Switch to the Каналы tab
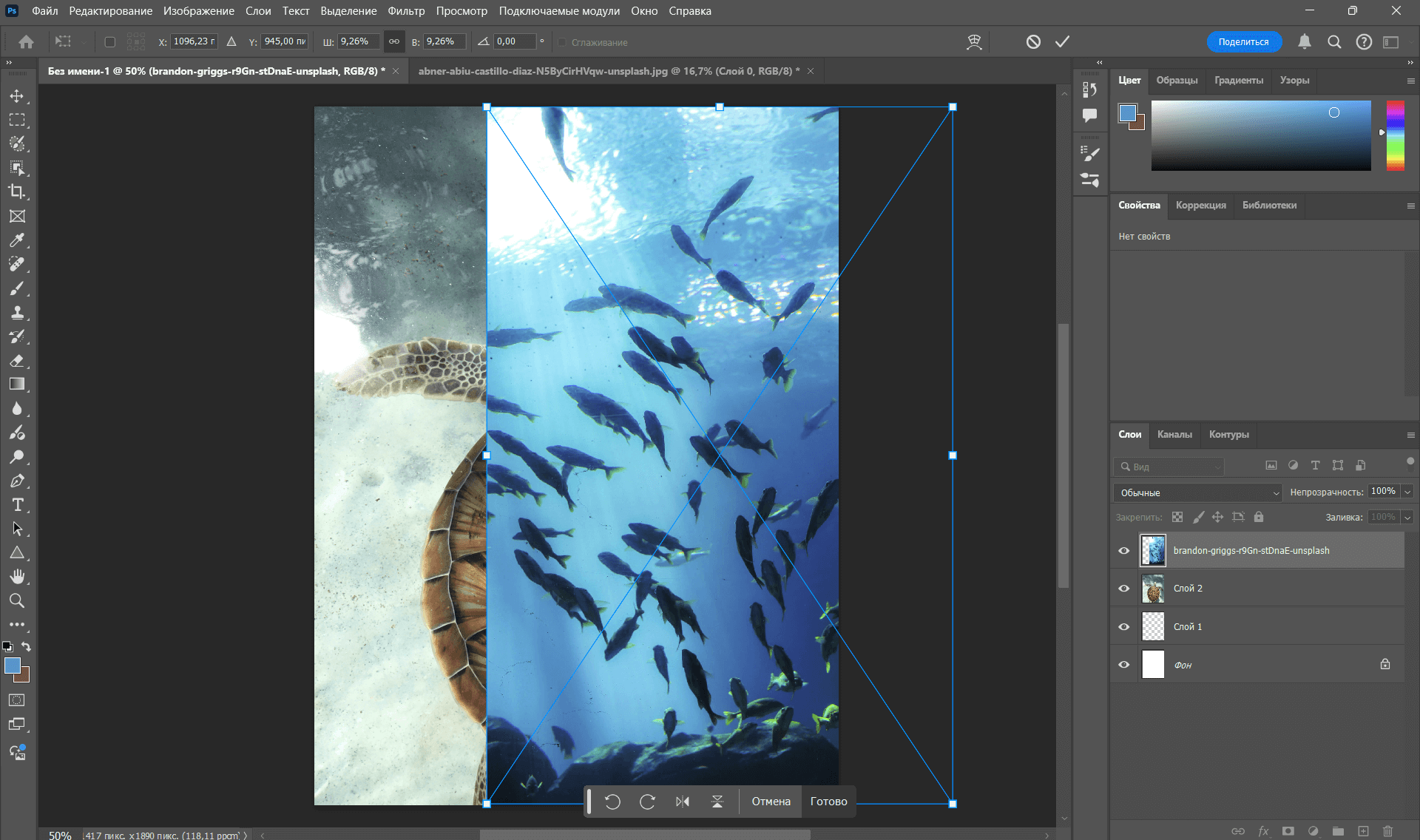The height and width of the screenshot is (840, 1420). (x=1174, y=435)
